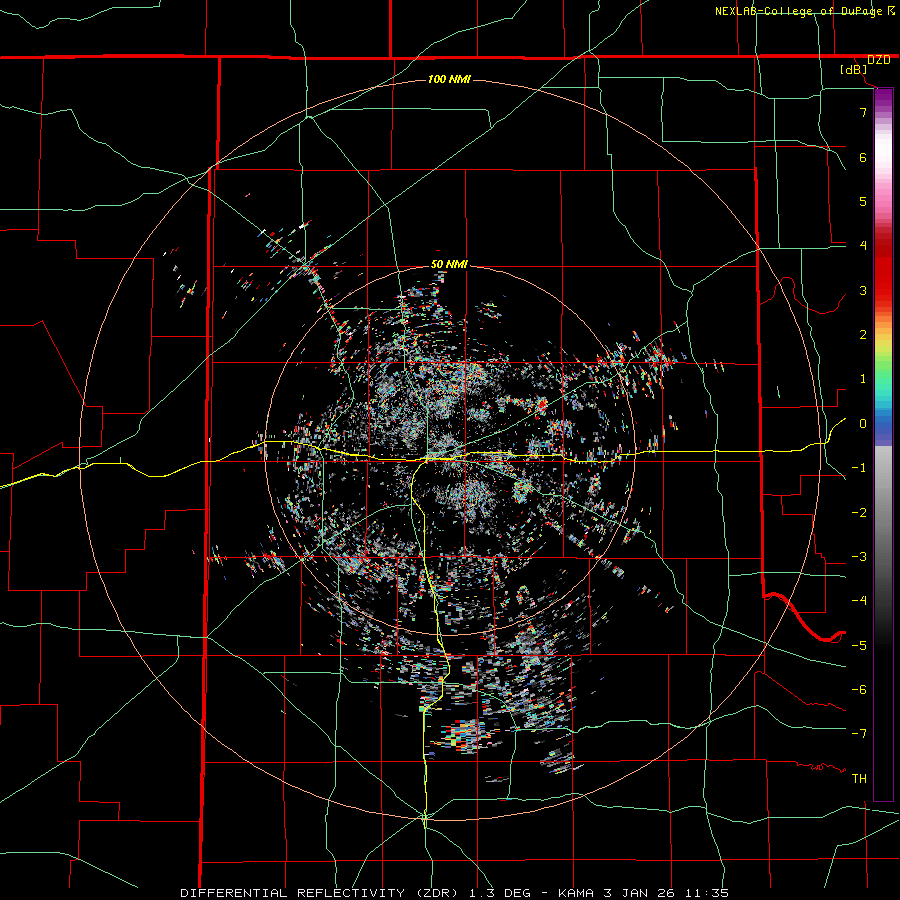Viewport: 900px width, 900px height.
Task: Click the 3 value on the dB scale
Action: 863,290
